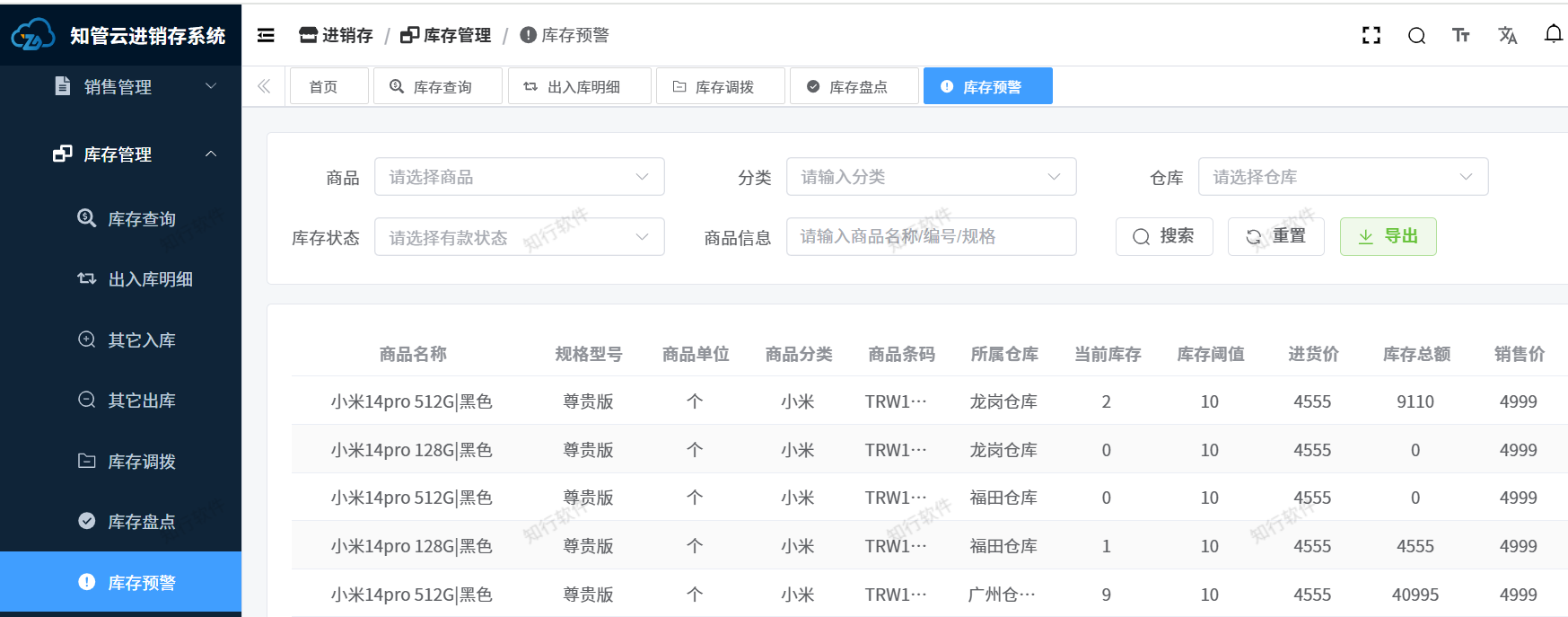
Task: Open the 请选择商品 dropdown
Action: [519, 177]
